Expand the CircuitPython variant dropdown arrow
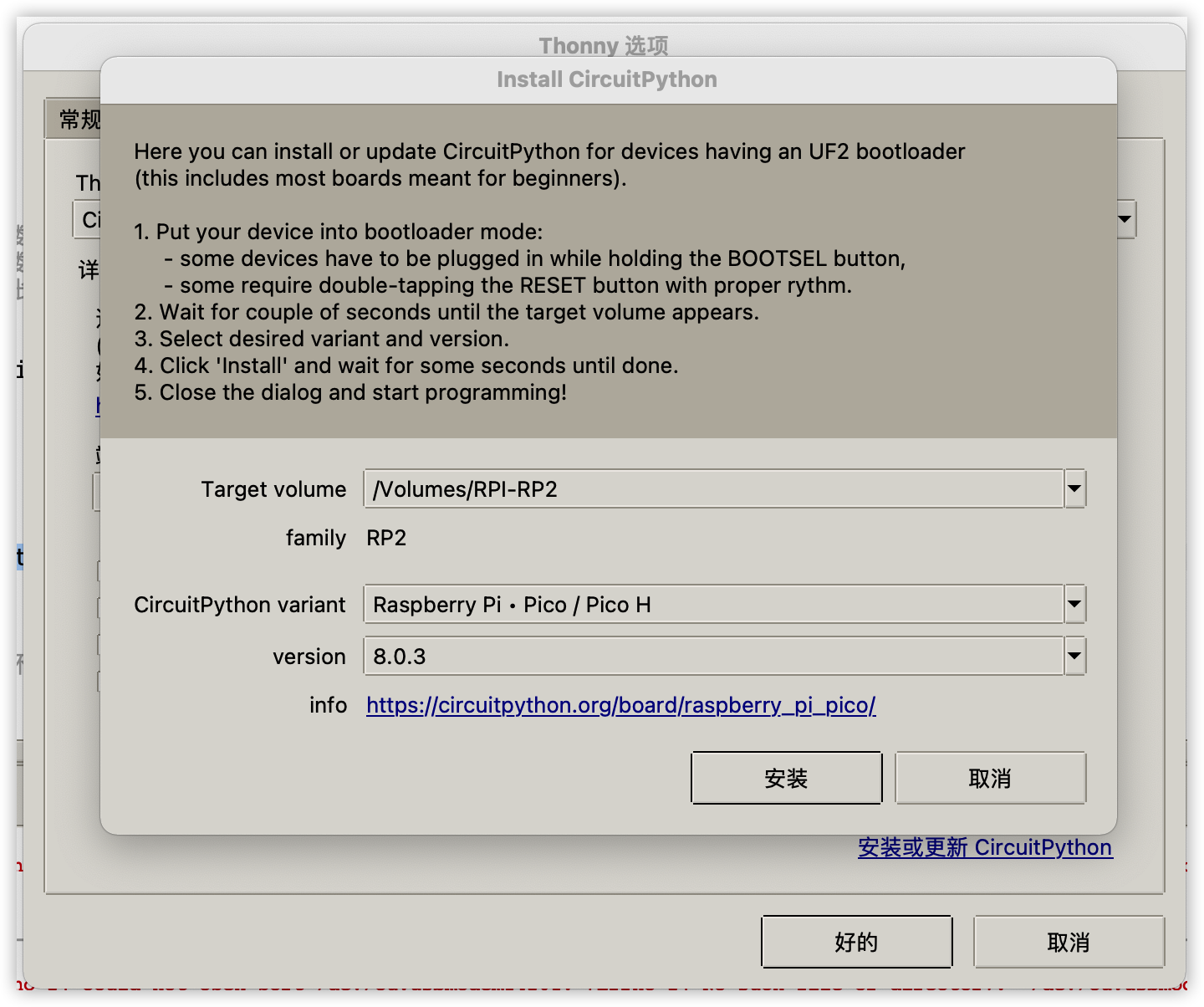The image size is (1204, 1007). coord(1074,604)
